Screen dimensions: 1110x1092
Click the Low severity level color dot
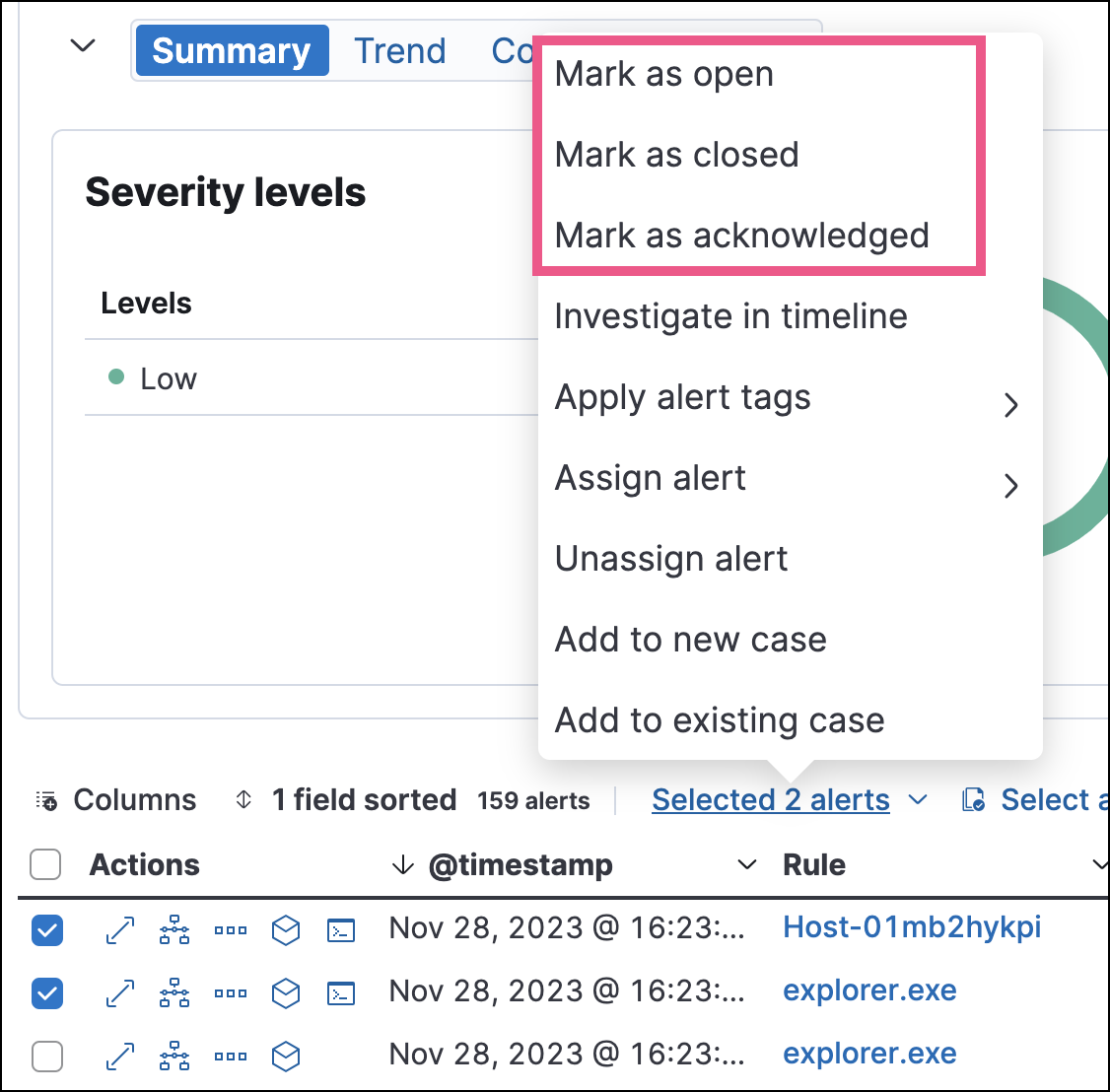coord(116,377)
